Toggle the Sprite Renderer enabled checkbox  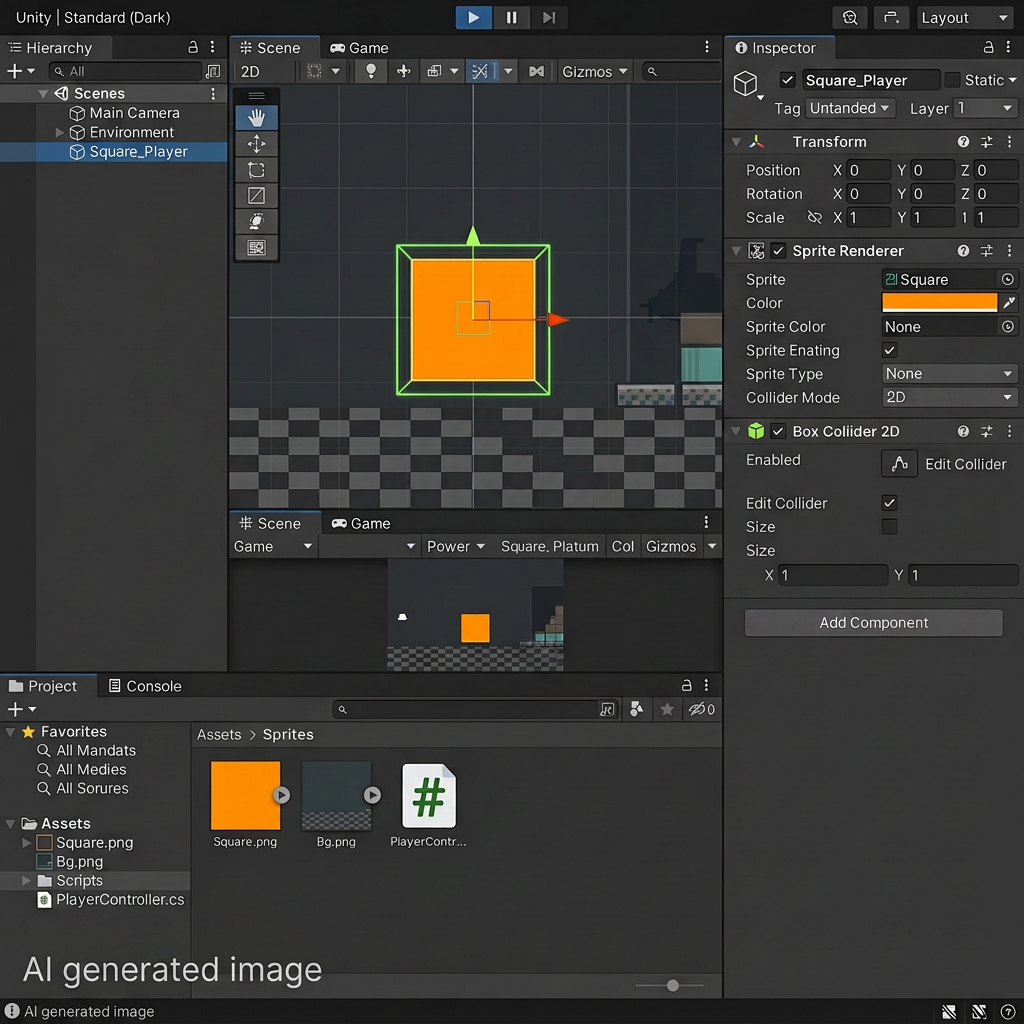click(x=778, y=251)
